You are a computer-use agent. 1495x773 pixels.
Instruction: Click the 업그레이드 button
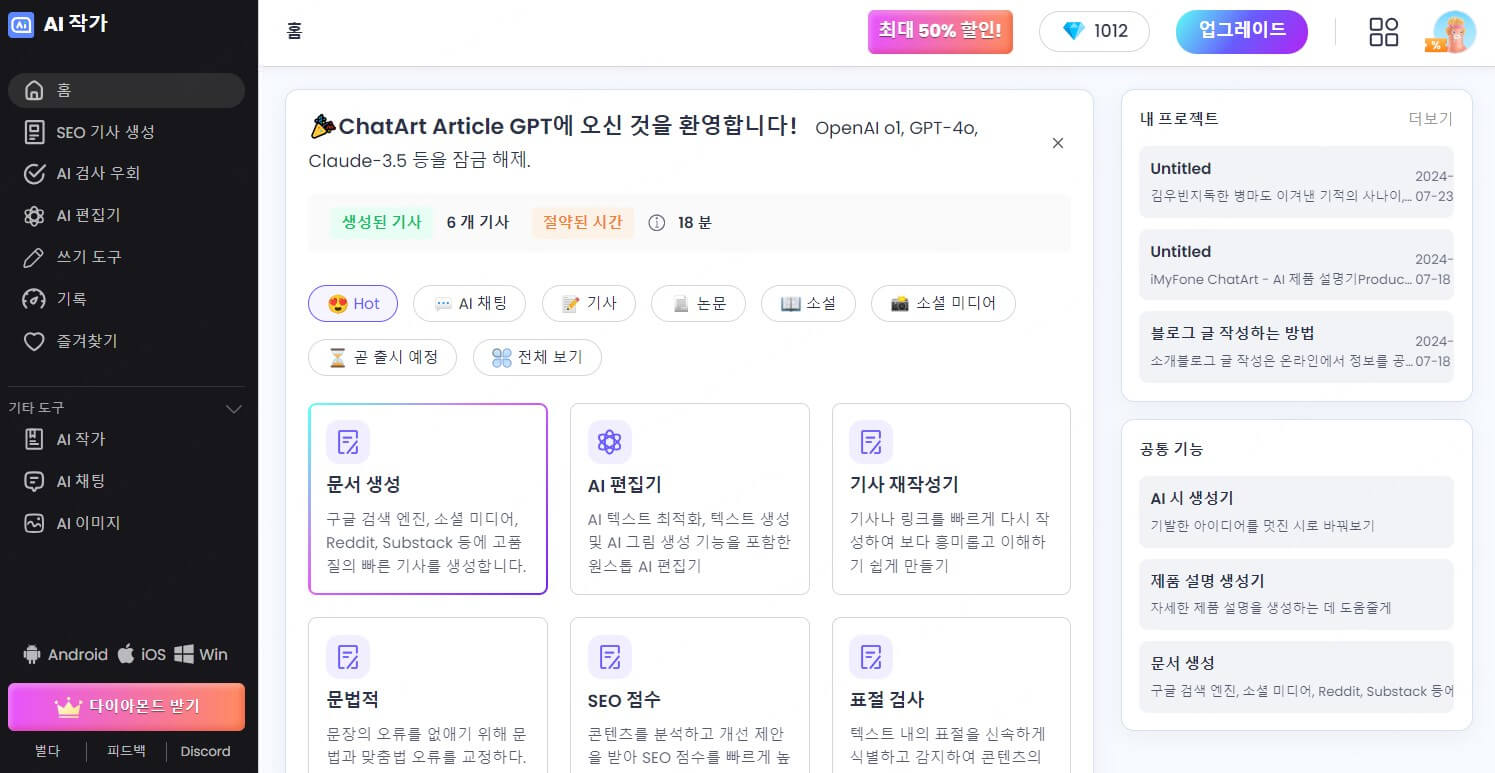click(x=1241, y=31)
